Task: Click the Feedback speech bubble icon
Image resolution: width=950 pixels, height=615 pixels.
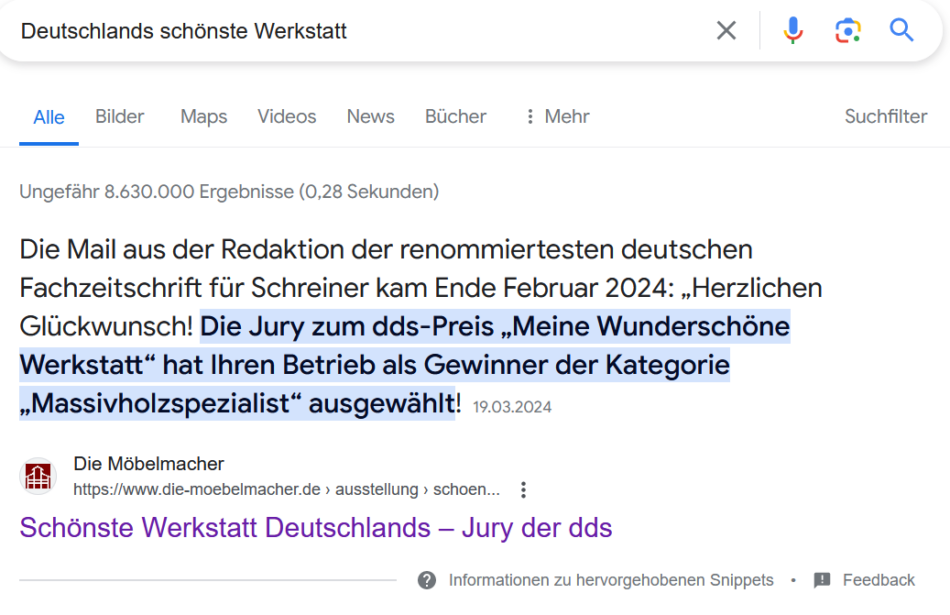Action: 822,580
